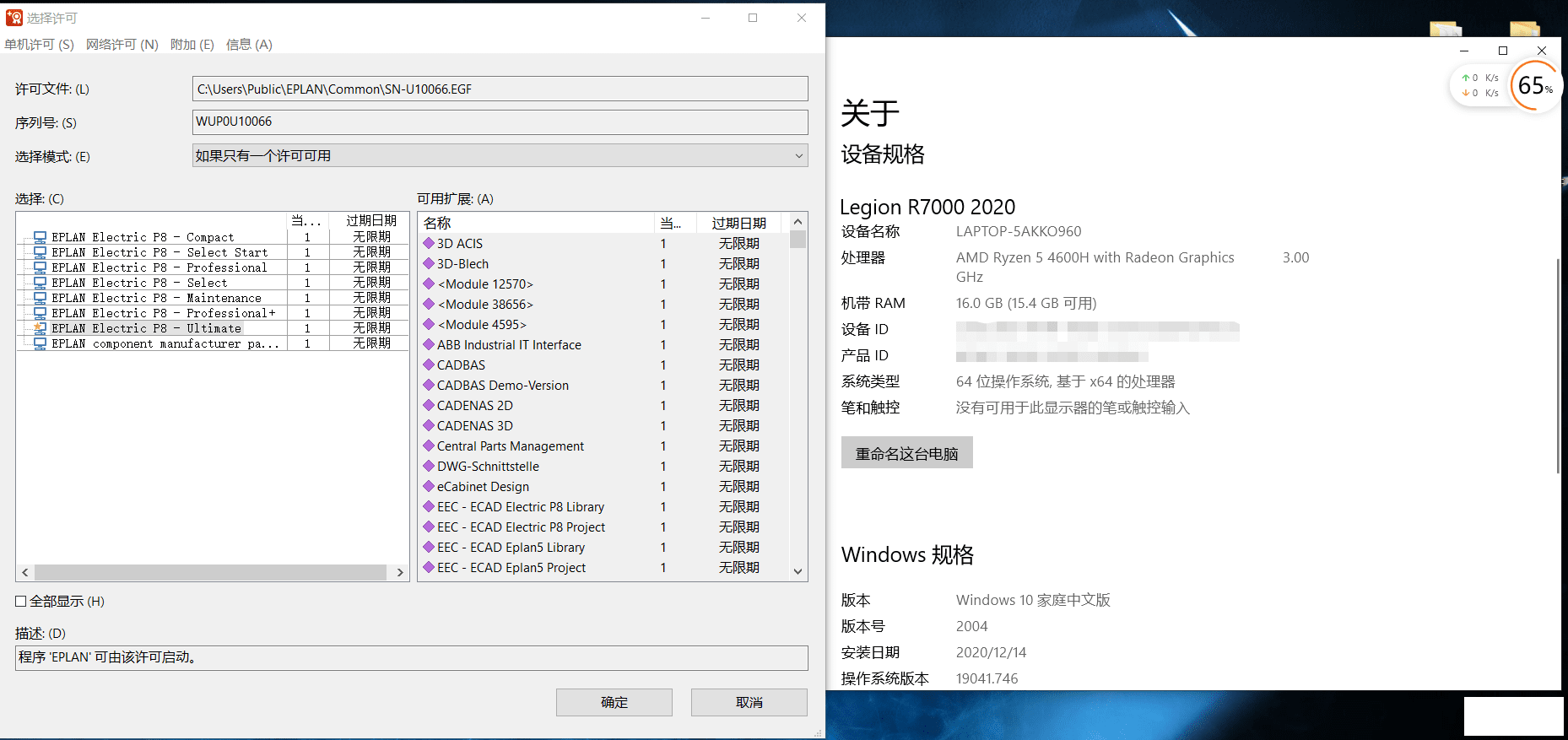Viewport: 1568px width, 740px height.
Task: Click the license list horizontal scrollbar thumb
Action: coord(211,572)
